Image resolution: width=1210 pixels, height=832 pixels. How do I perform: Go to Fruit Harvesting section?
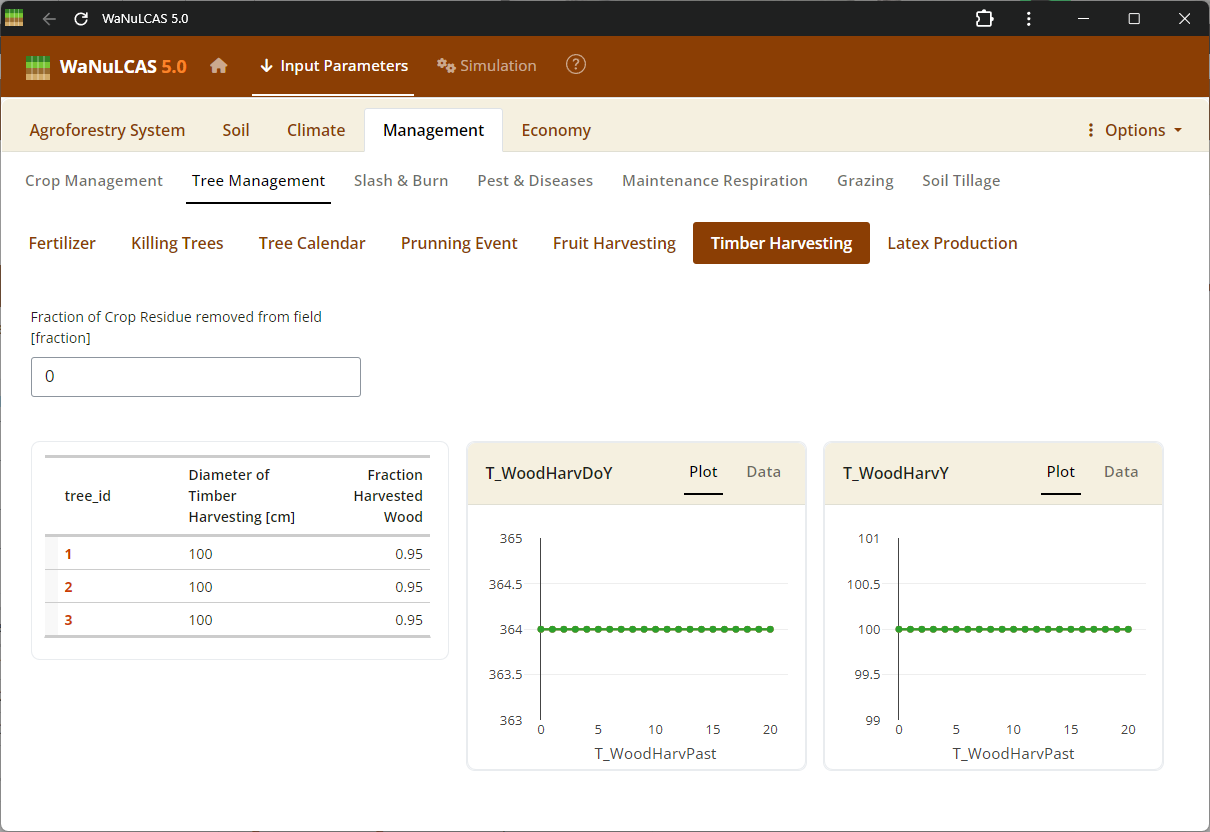614,243
